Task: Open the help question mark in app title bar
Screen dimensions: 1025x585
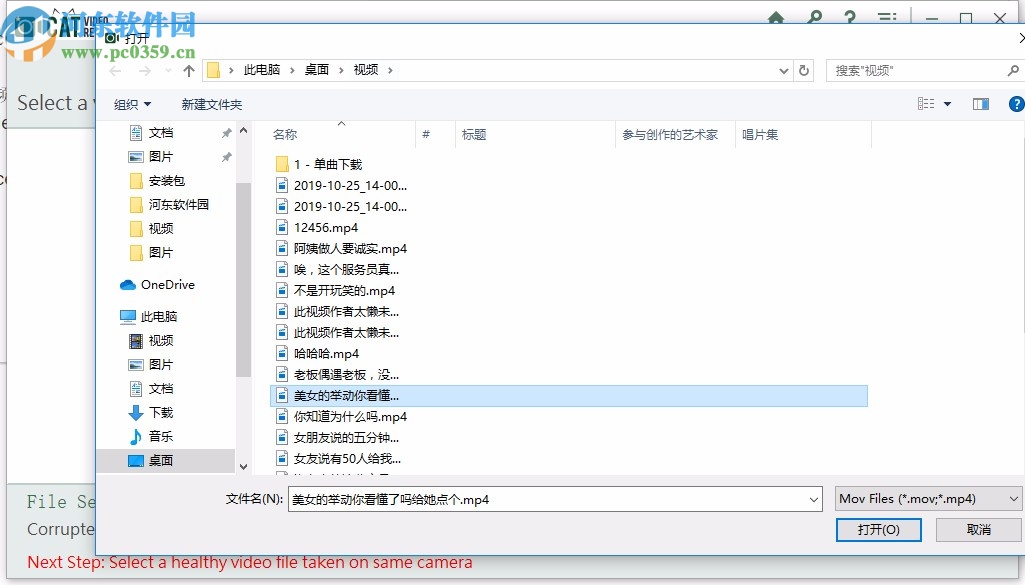Action: point(850,17)
